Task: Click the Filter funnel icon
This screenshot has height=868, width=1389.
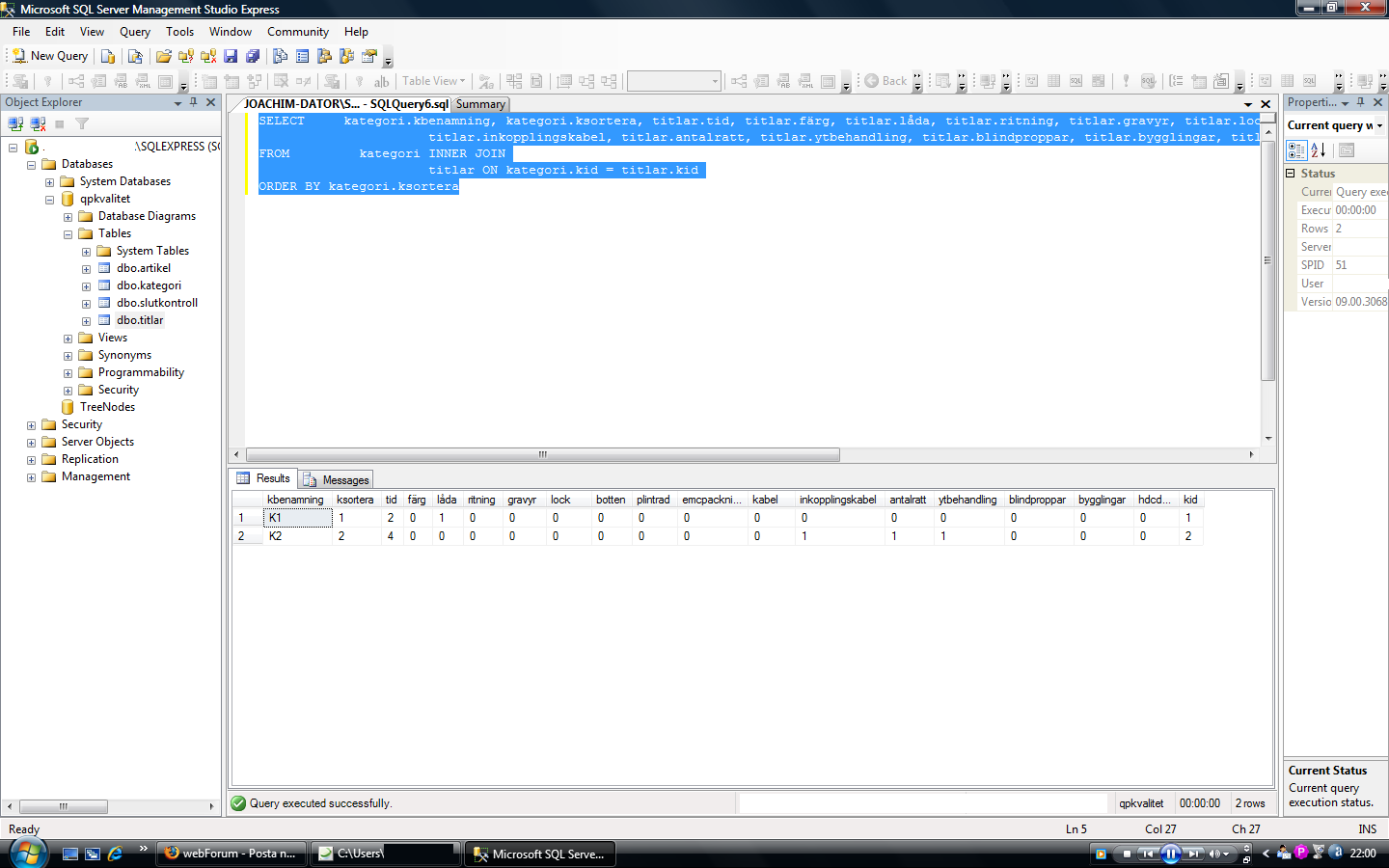Action: tap(82, 123)
